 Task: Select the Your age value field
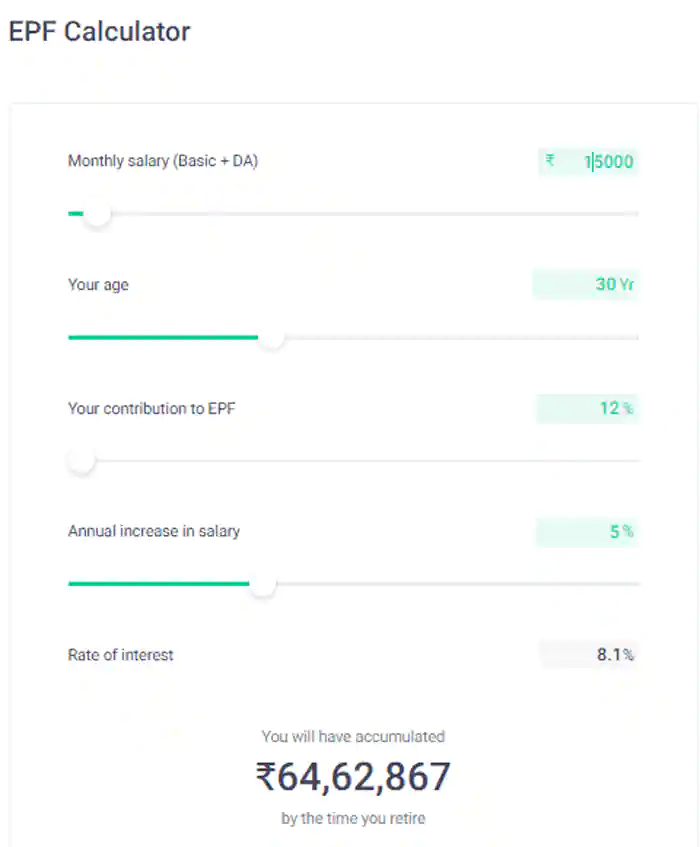[586, 285]
